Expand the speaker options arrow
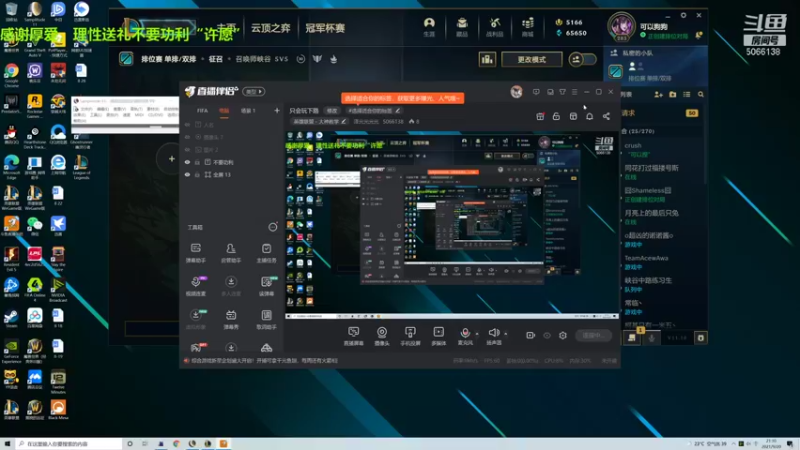Screen dimensions: 800x450 (x=506, y=334)
